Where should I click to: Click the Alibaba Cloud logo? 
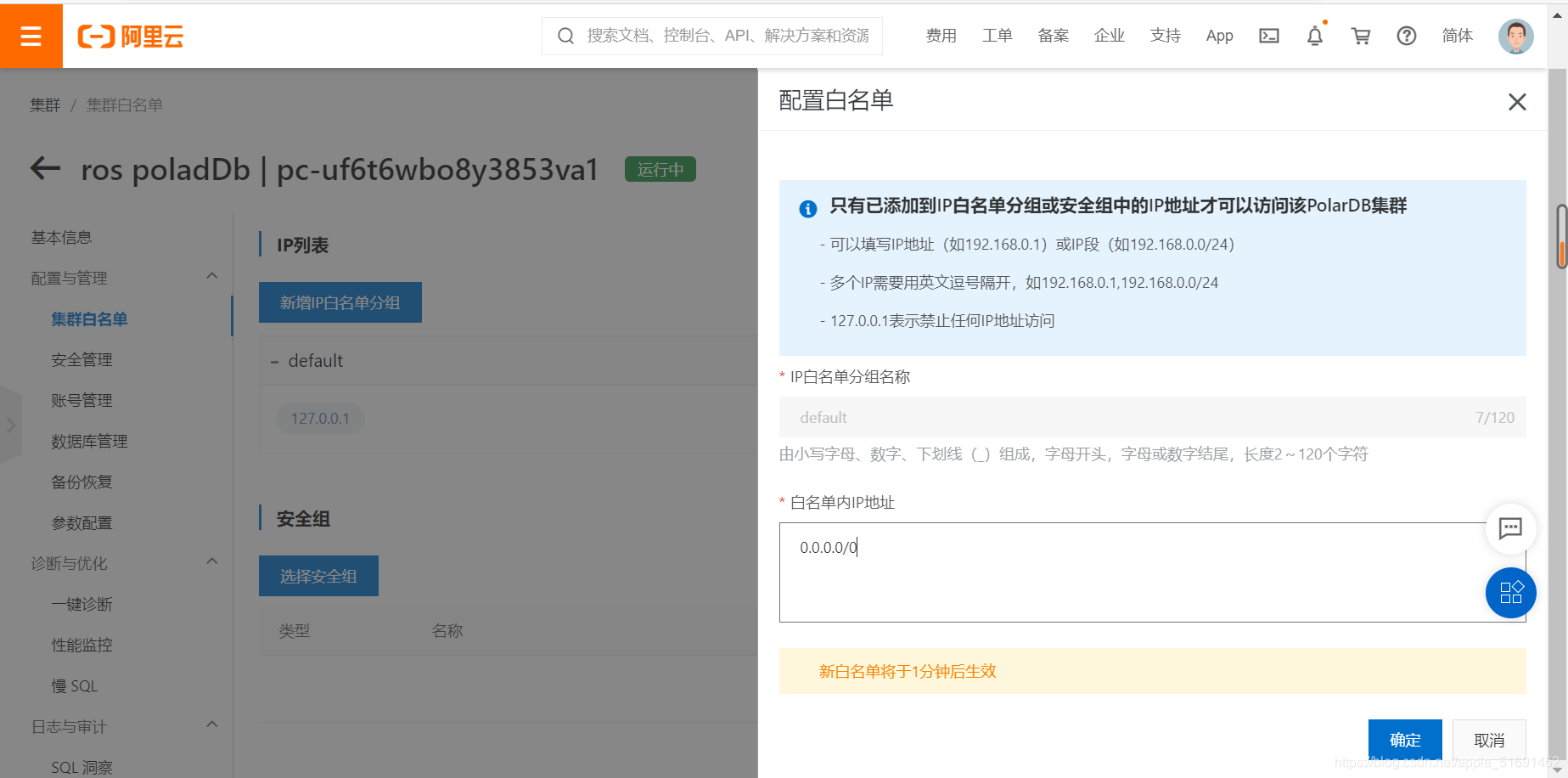[x=131, y=36]
